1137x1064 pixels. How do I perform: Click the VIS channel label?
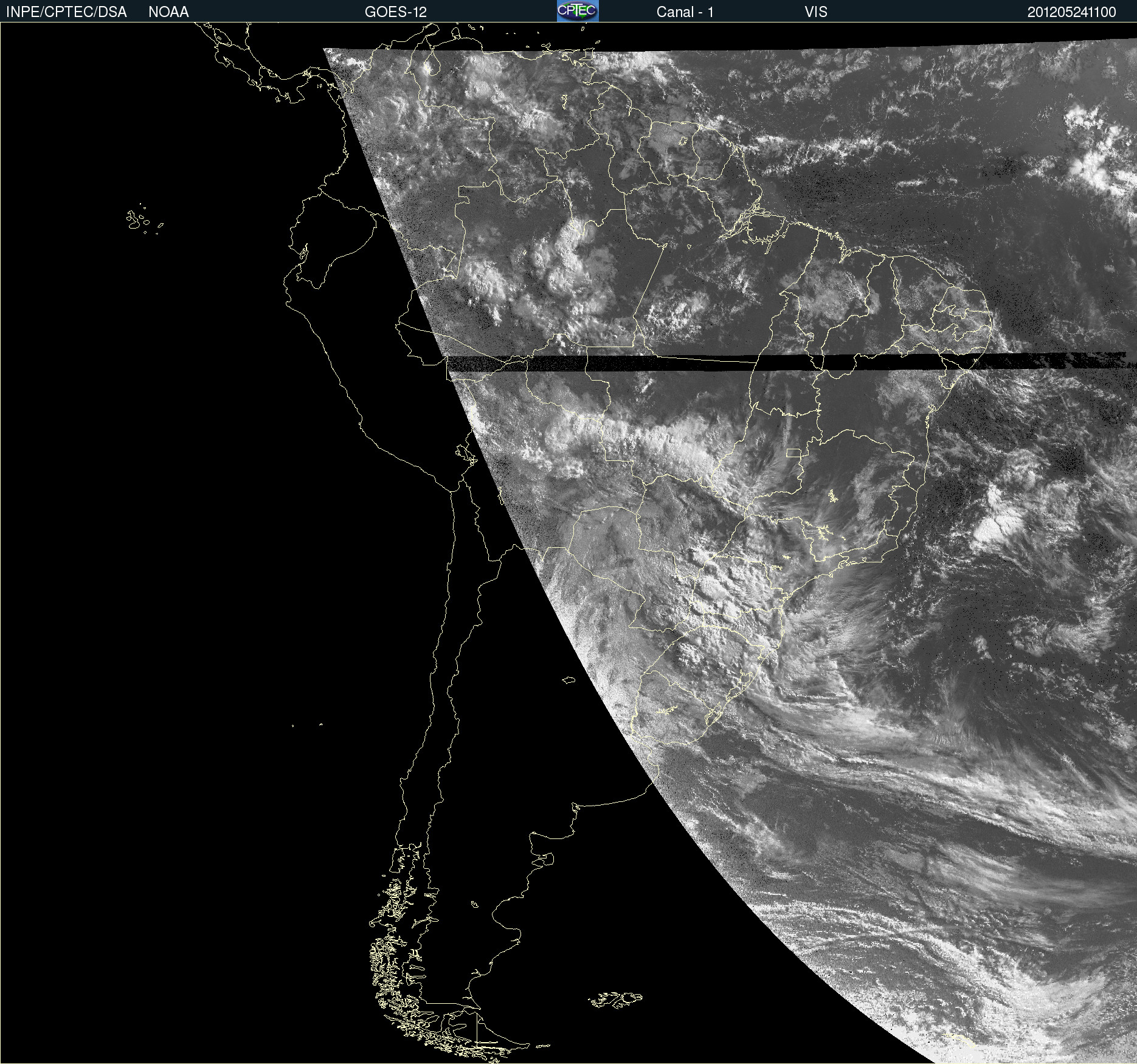(816, 12)
